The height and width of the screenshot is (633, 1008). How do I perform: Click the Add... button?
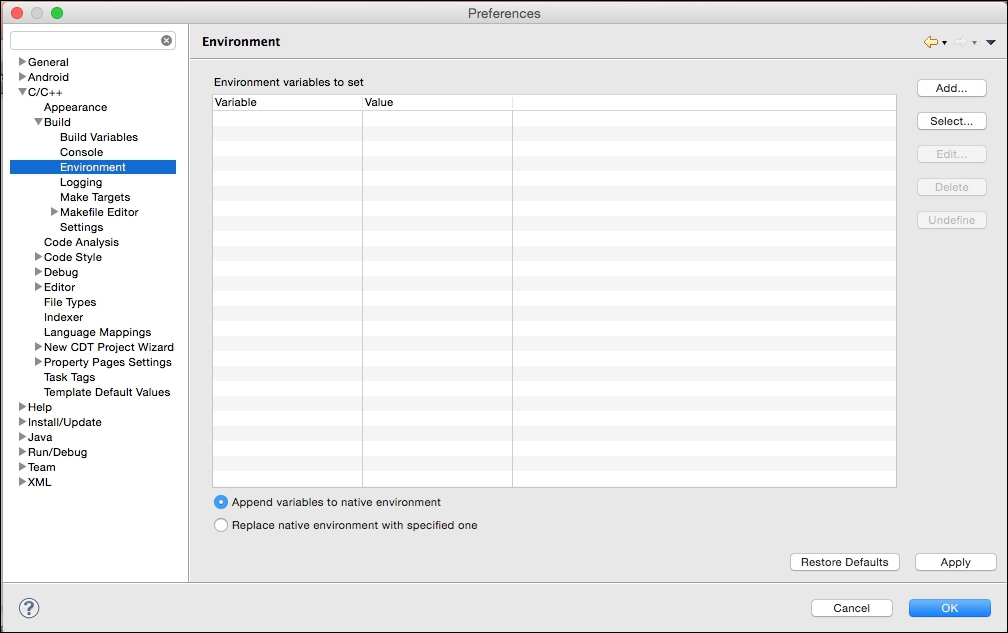[951, 88]
